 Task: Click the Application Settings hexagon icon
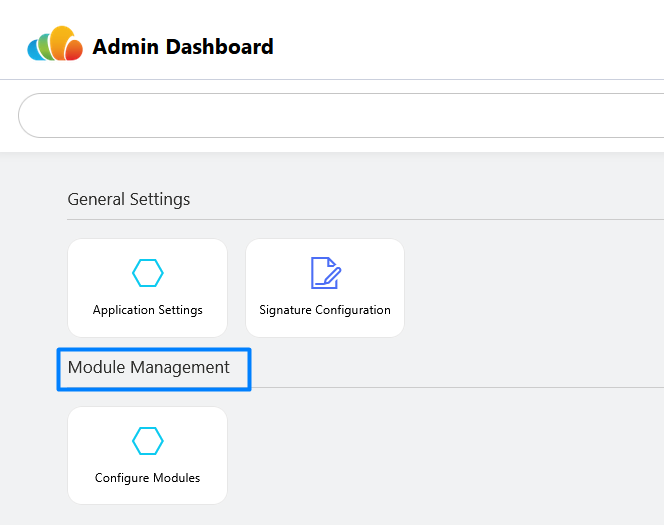[x=147, y=273]
